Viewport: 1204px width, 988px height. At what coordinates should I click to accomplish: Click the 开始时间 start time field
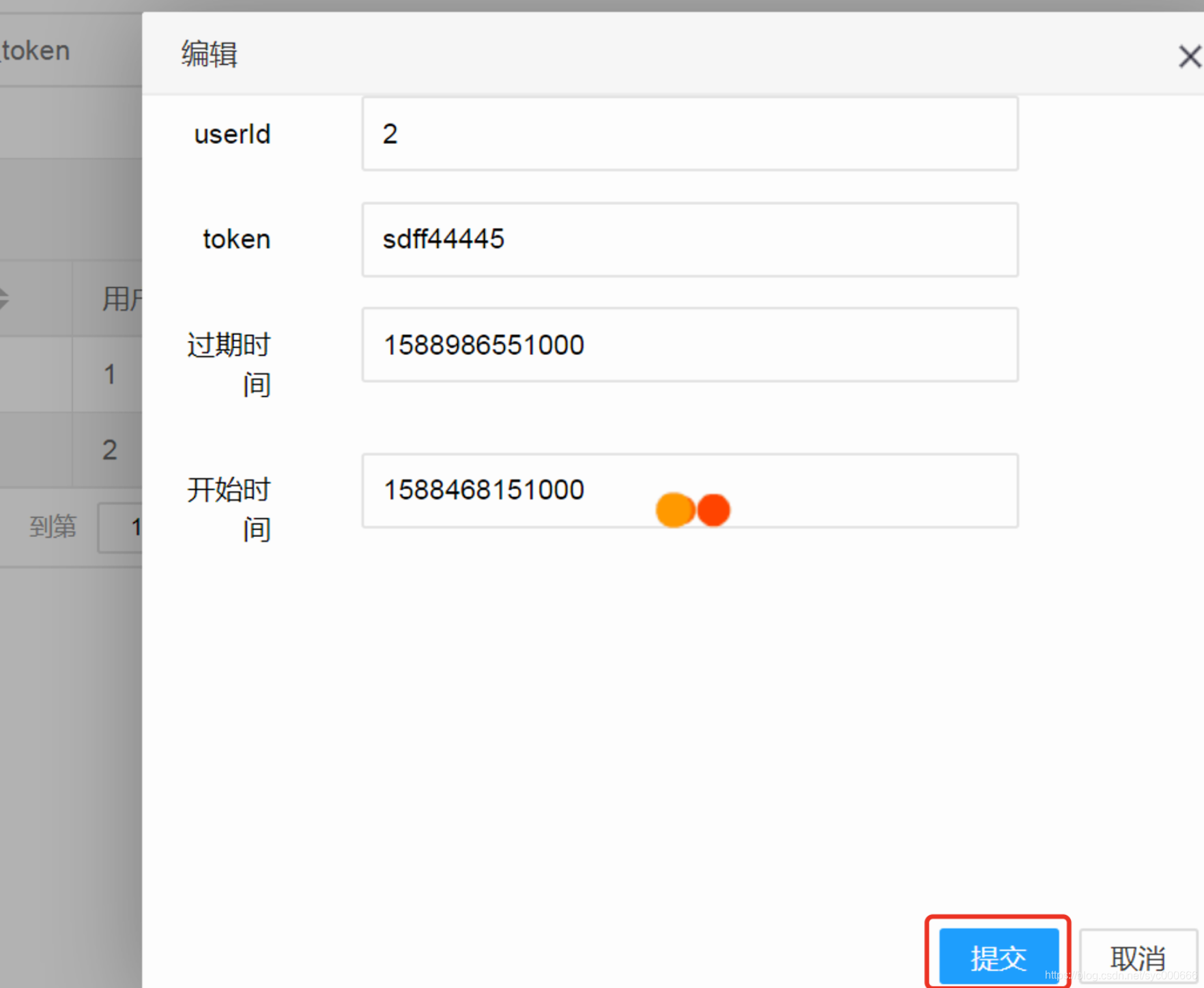click(689, 491)
